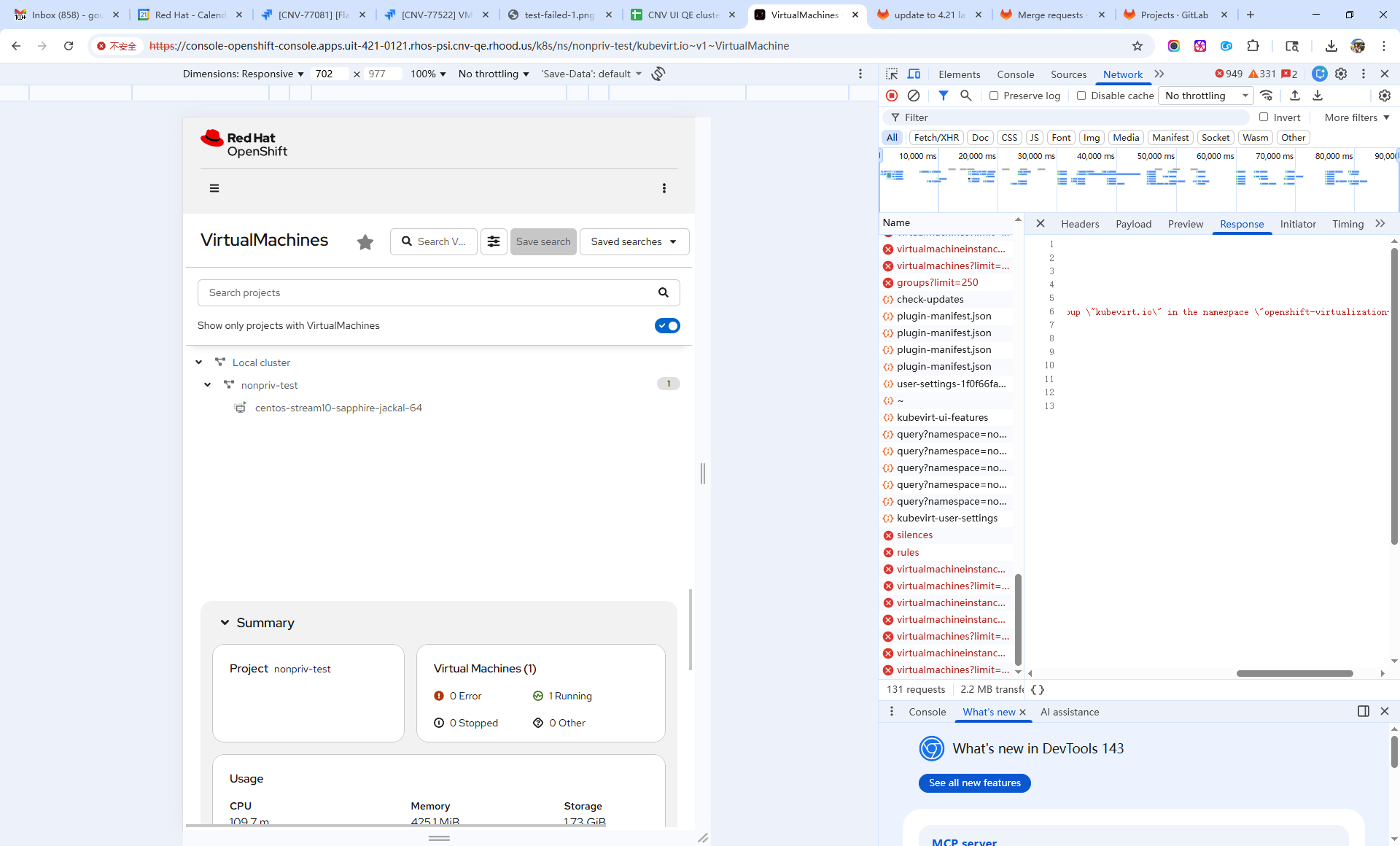Open the Saved searches dropdown
The image size is (1400, 846).
pyautogui.click(x=634, y=242)
